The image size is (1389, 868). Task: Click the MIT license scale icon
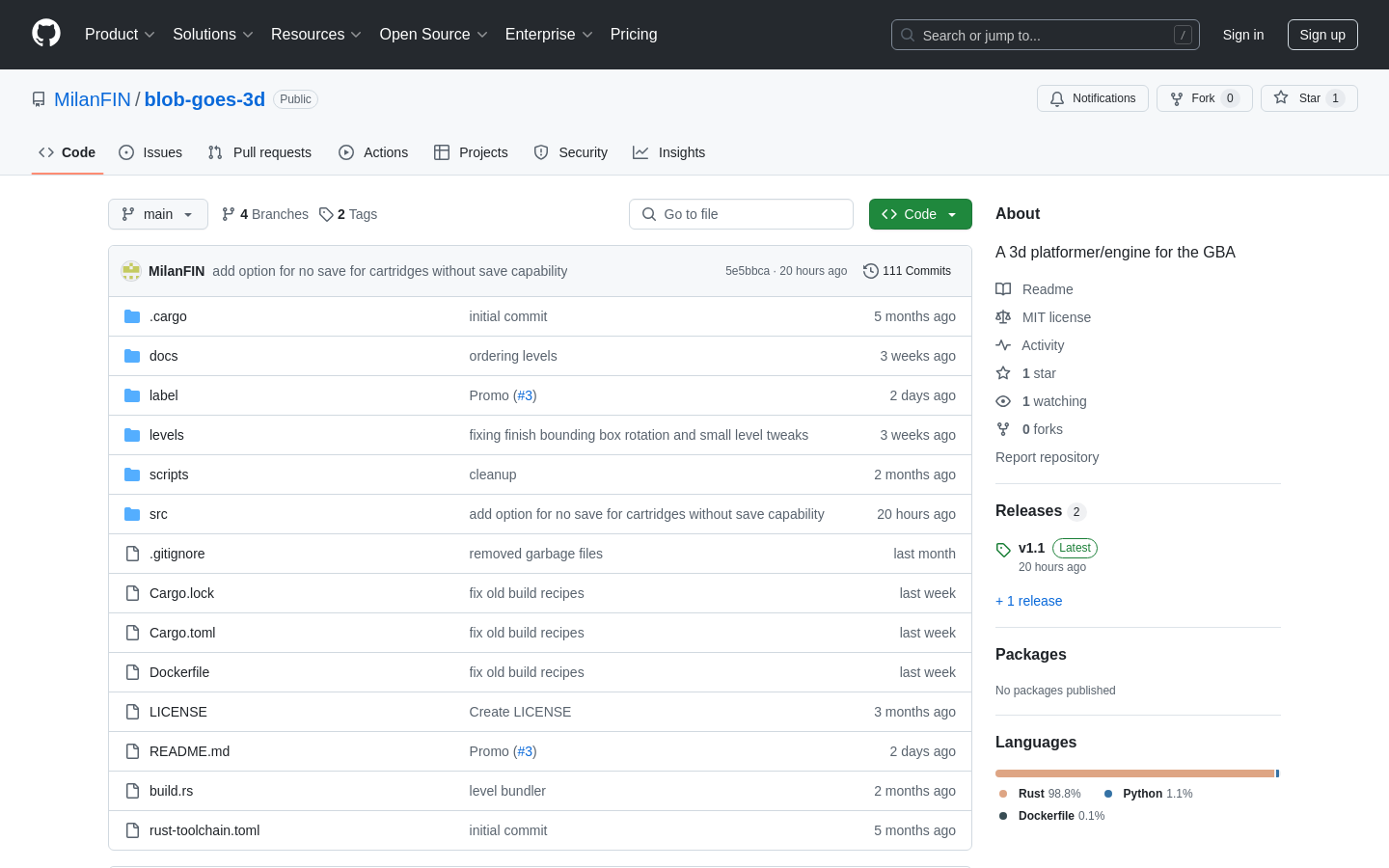[x=1003, y=317]
